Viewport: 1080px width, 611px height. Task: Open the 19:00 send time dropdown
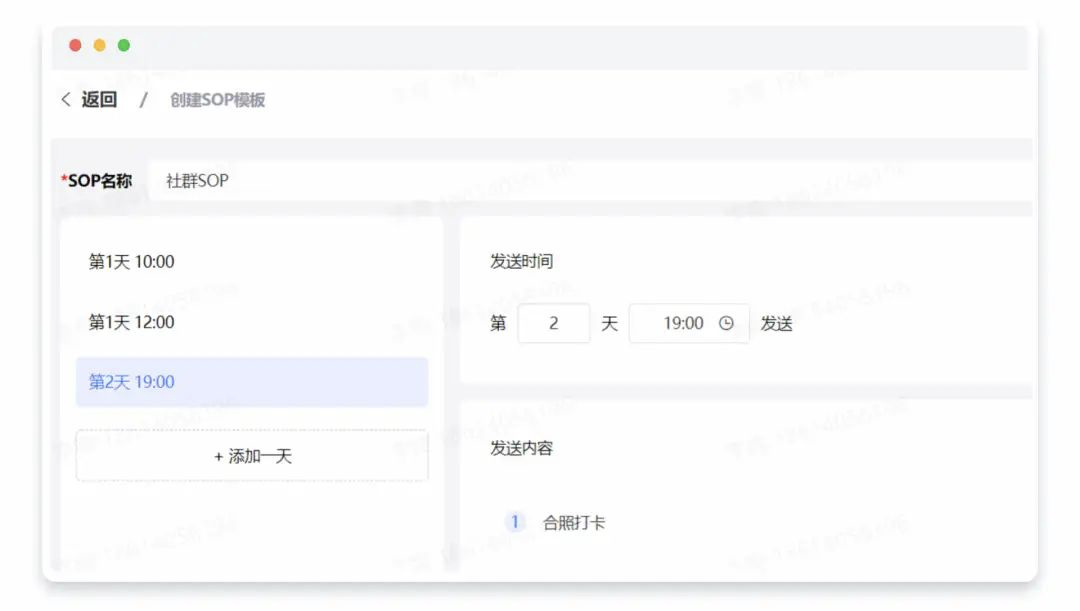689,323
